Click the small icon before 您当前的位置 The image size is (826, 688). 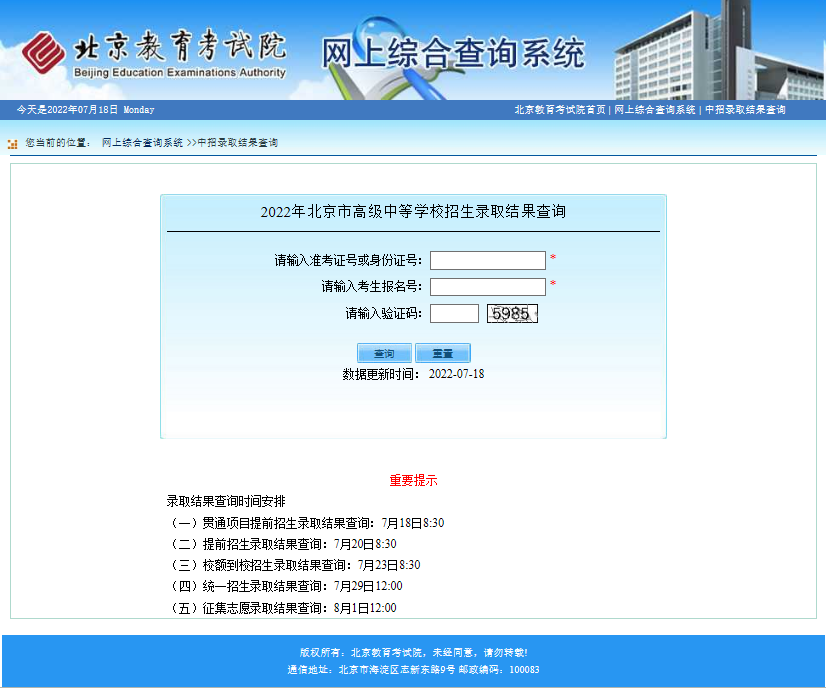[x=12, y=143]
